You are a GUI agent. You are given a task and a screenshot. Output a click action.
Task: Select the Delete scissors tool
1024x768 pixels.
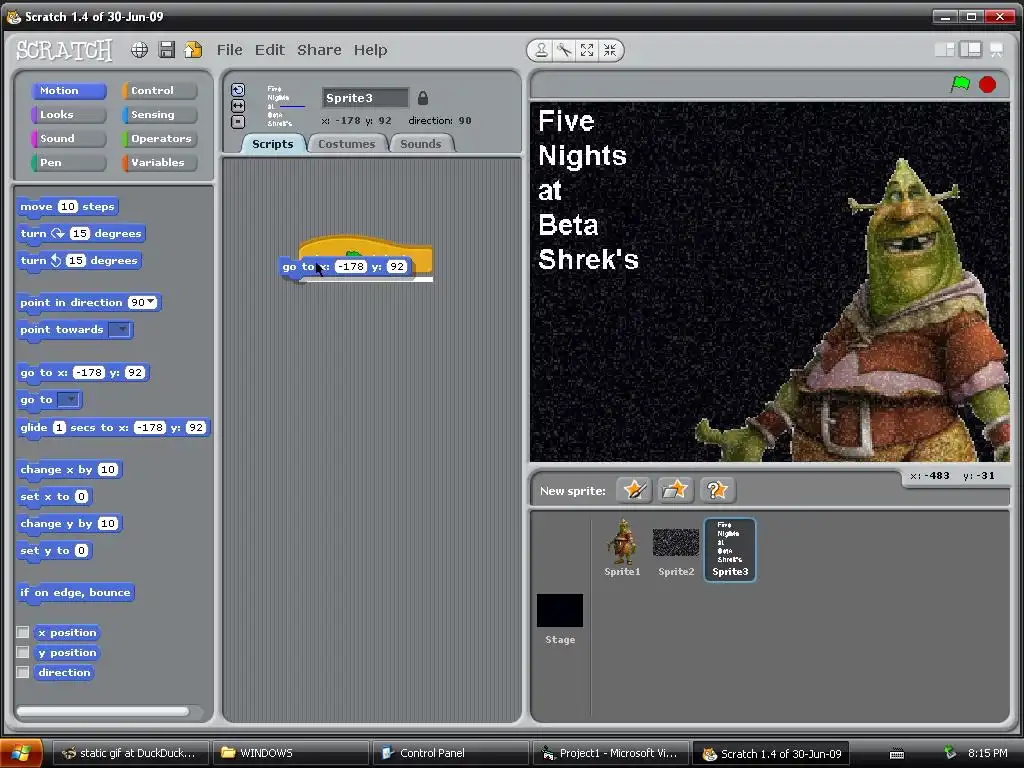click(564, 50)
